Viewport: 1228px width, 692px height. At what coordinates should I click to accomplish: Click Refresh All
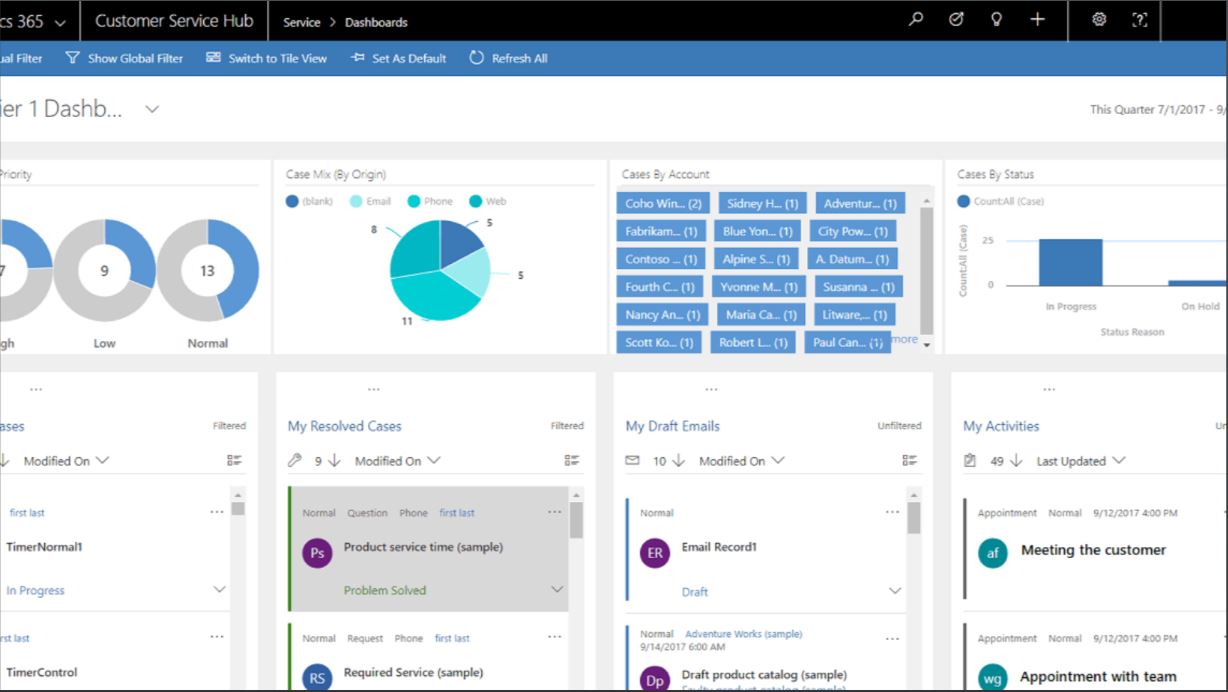(x=508, y=58)
